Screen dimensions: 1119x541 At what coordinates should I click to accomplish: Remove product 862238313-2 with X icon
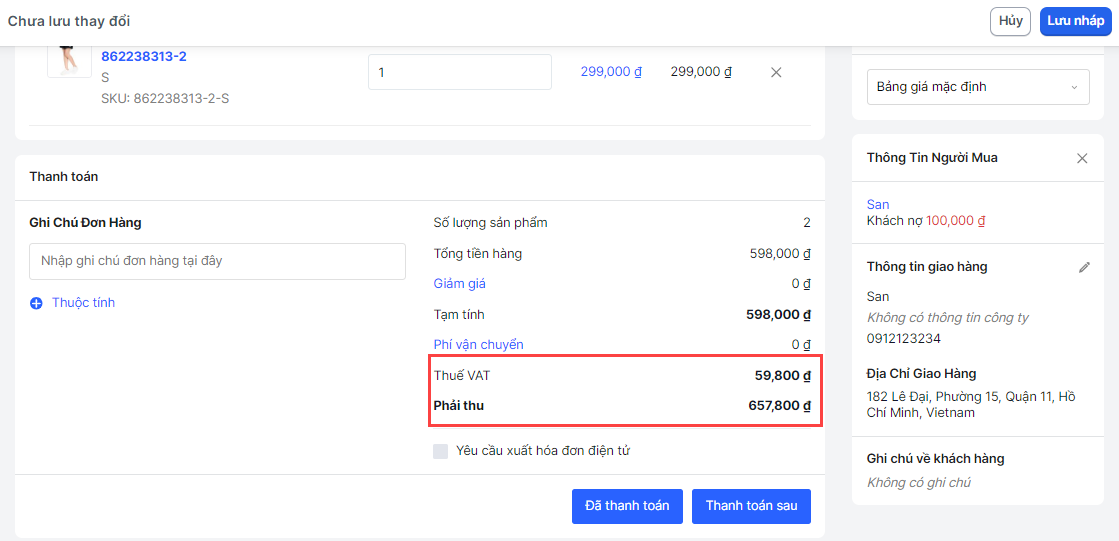pyautogui.click(x=776, y=72)
